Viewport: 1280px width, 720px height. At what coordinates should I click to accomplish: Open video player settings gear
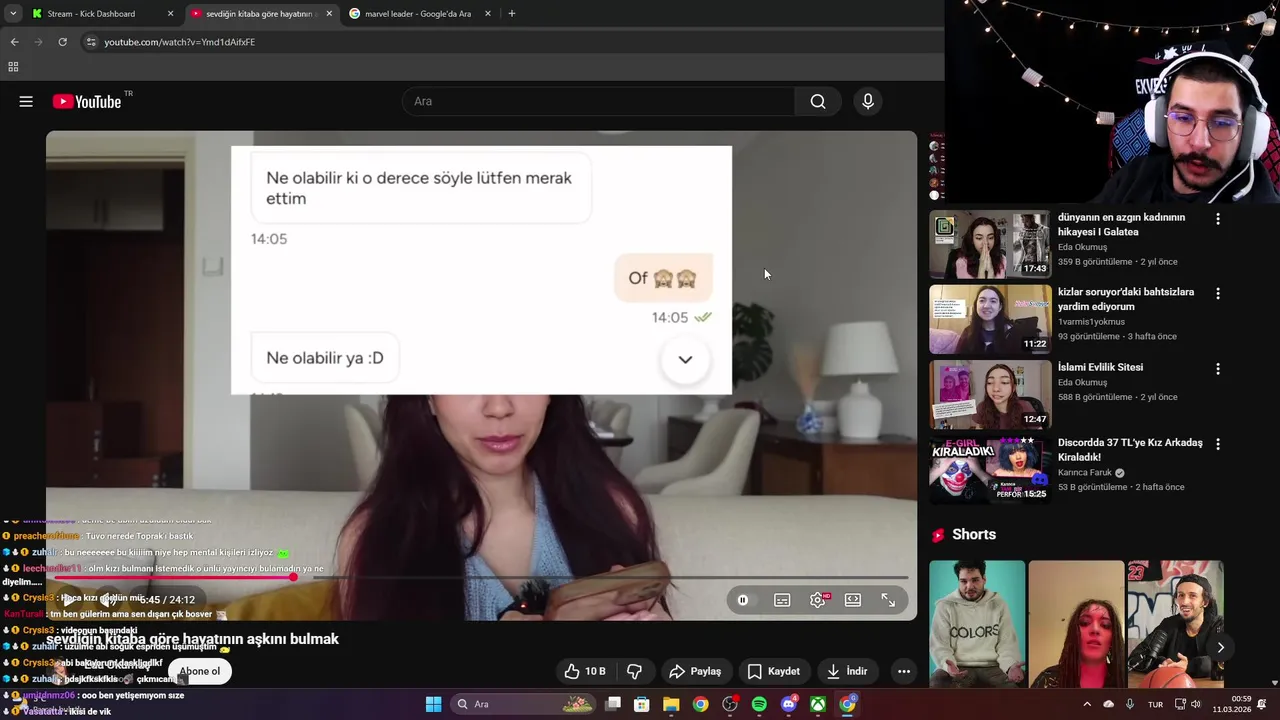pyautogui.click(x=818, y=600)
